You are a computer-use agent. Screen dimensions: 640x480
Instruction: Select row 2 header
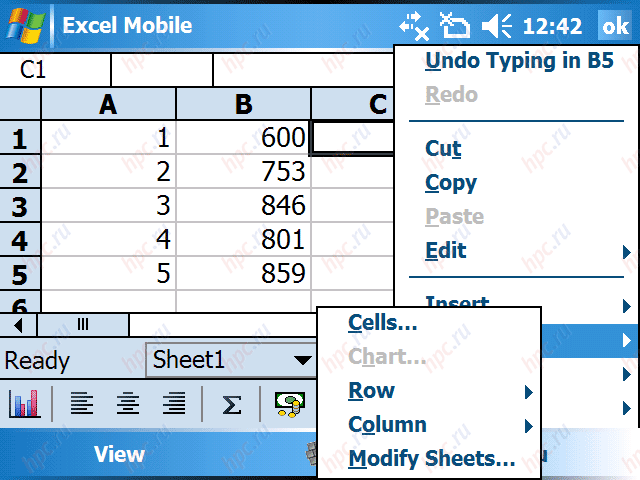point(20,171)
